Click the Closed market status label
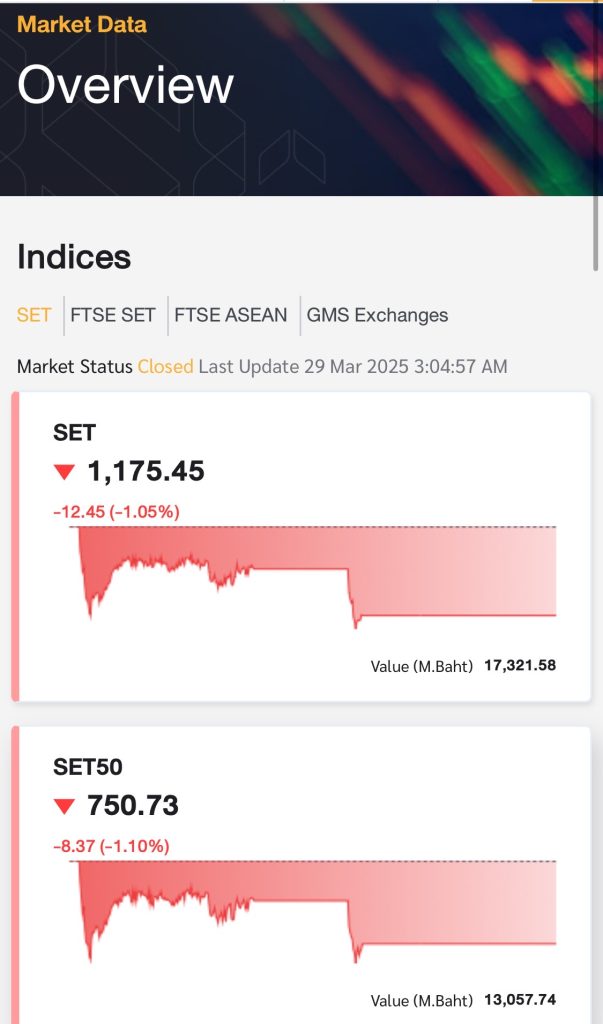 point(165,367)
